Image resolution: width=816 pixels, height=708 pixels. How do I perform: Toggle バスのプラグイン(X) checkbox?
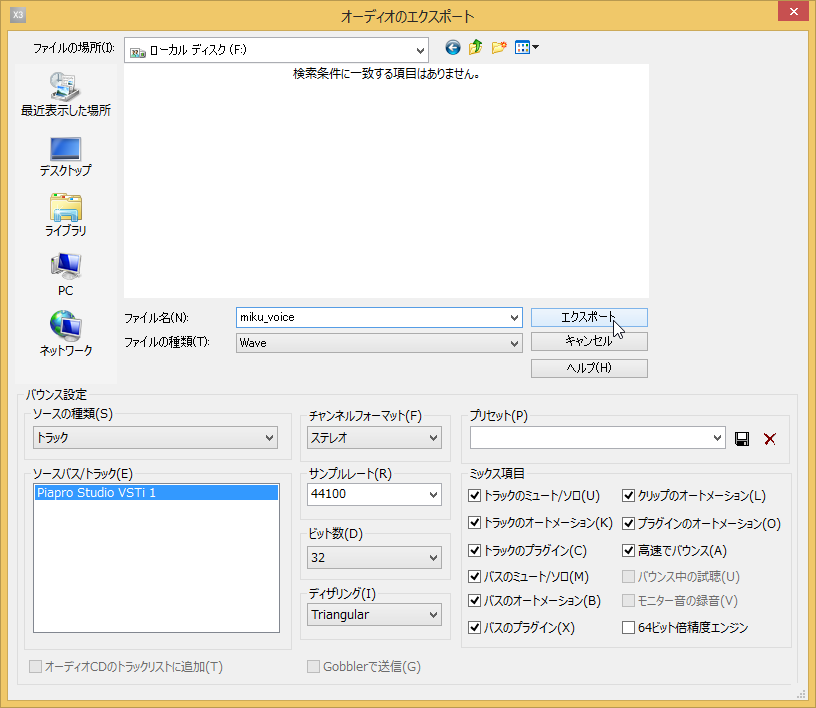pyautogui.click(x=474, y=627)
